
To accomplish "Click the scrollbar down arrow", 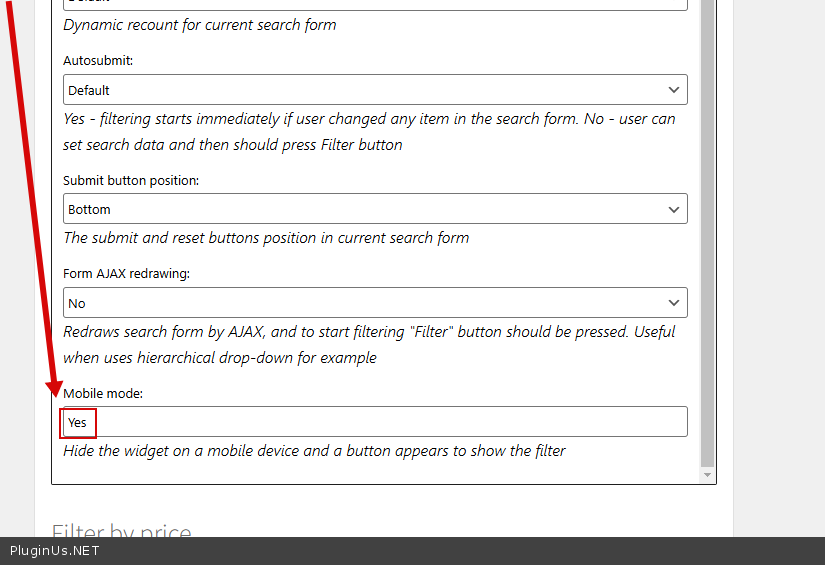I will click(x=708, y=475).
